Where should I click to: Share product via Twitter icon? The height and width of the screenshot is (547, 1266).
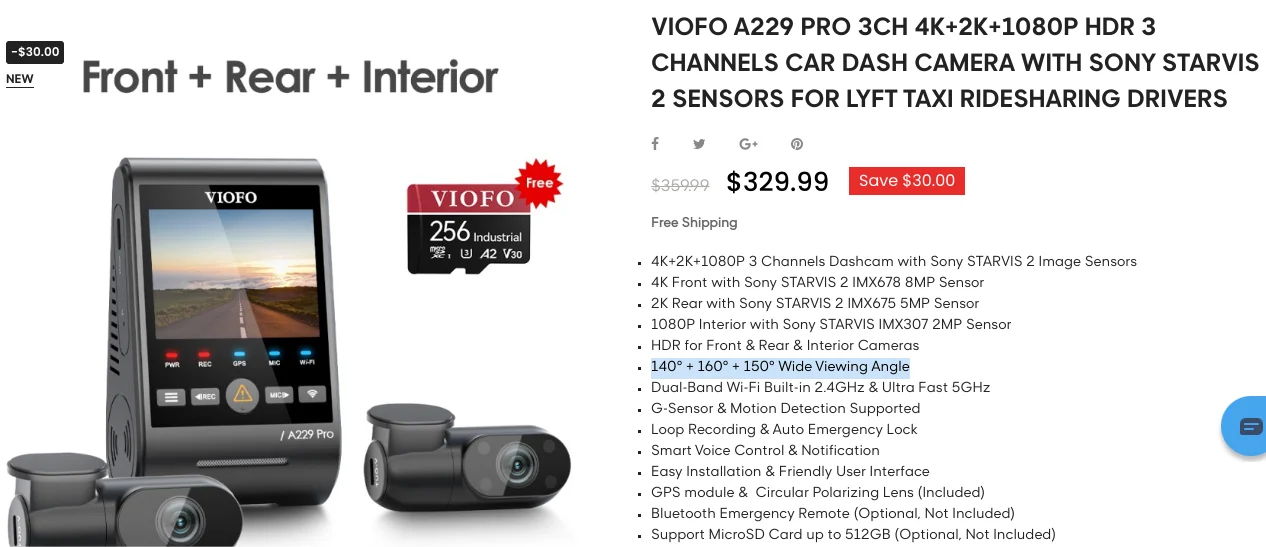(699, 144)
